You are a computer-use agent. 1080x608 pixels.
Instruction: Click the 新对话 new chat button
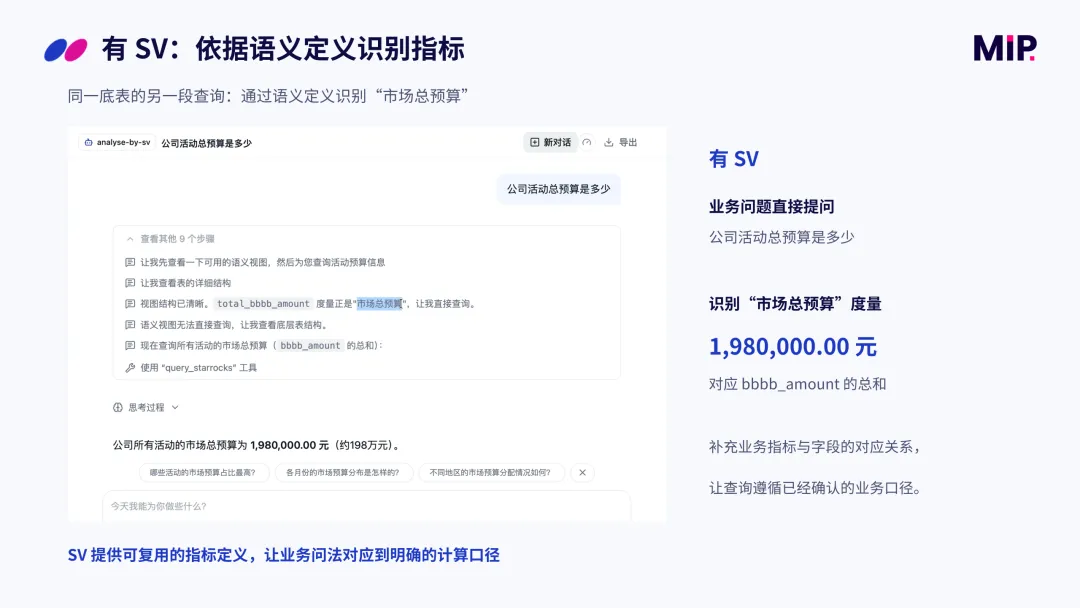[550, 143]
